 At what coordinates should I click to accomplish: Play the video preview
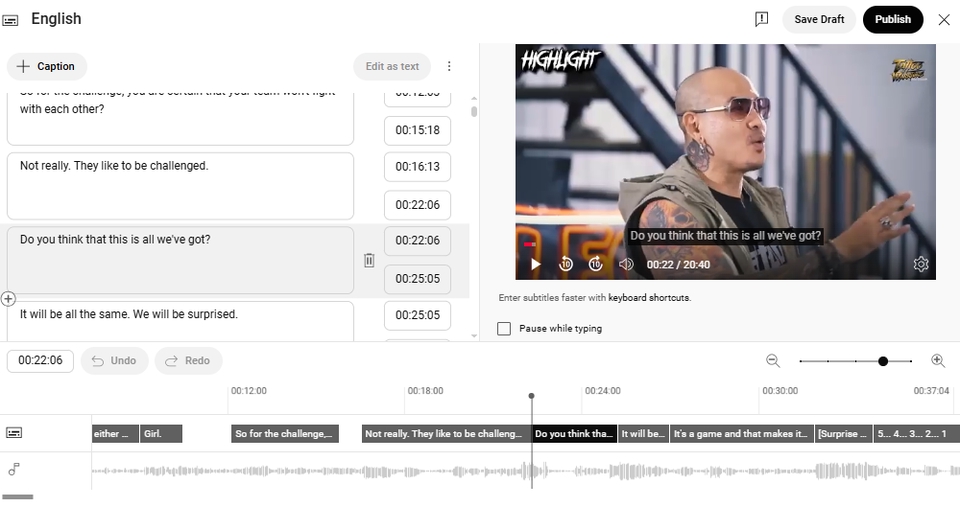[x=535, y=264]
